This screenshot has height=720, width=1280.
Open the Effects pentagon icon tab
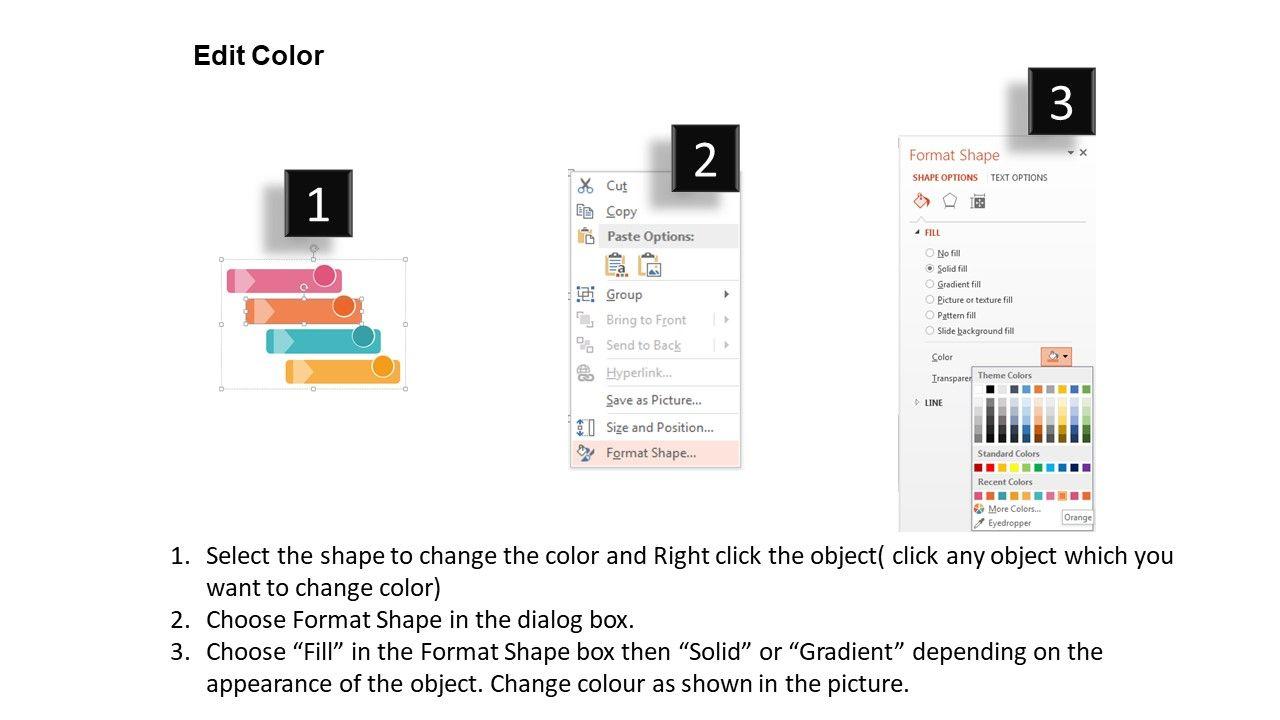(x=950, y=201)
